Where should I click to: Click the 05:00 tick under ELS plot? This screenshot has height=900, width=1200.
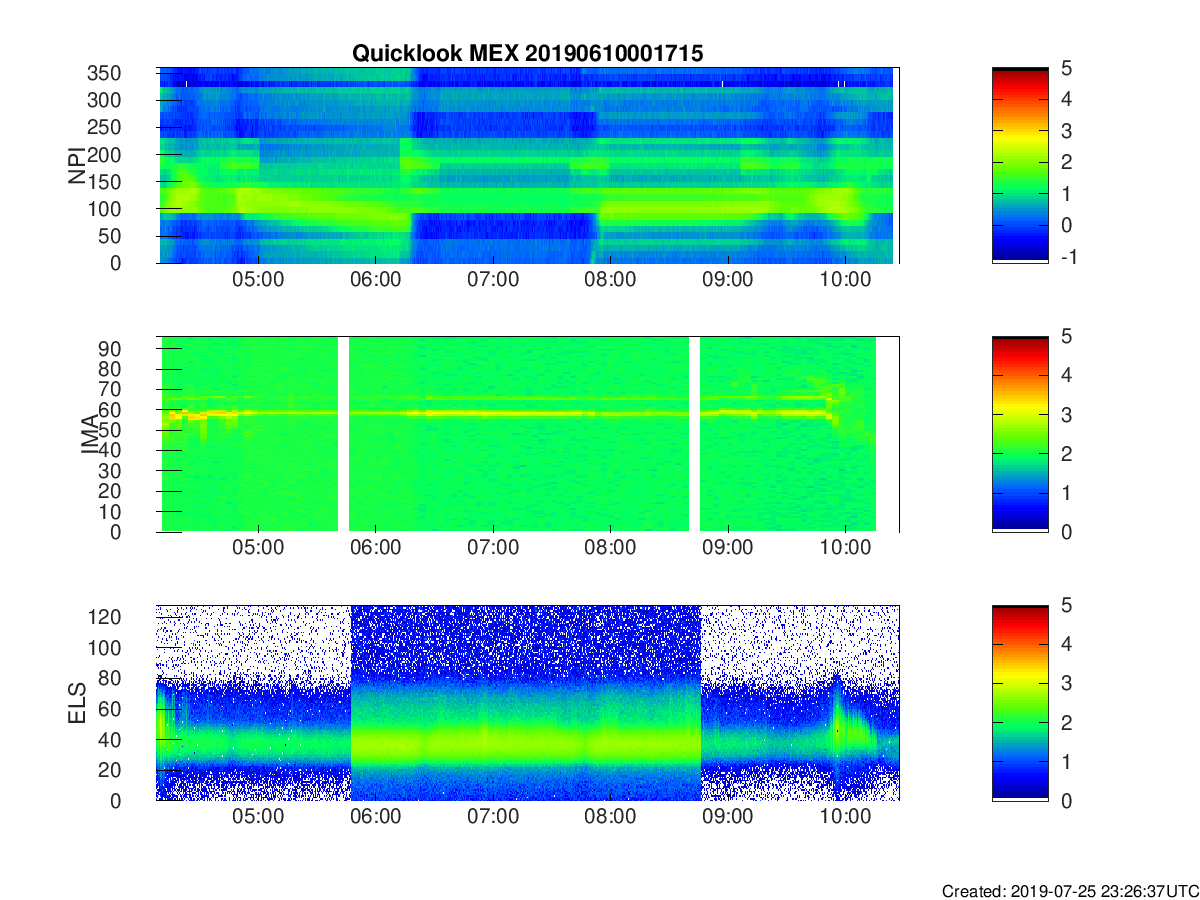[x=259, y=819]
